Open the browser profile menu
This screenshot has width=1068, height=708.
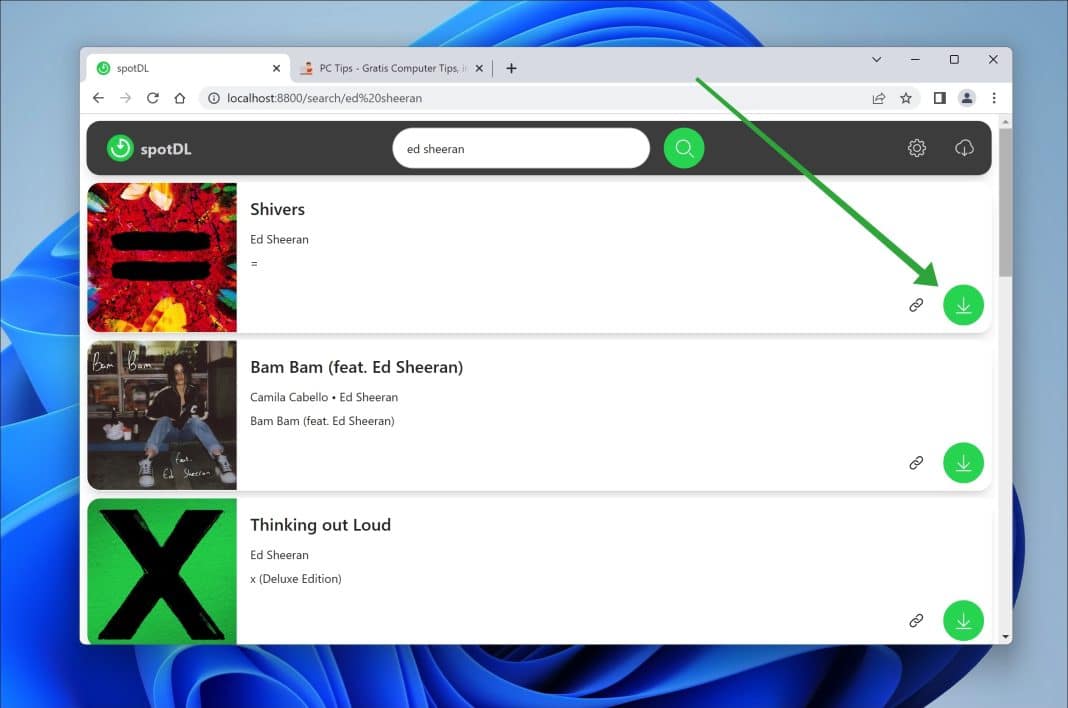[966, 98]
